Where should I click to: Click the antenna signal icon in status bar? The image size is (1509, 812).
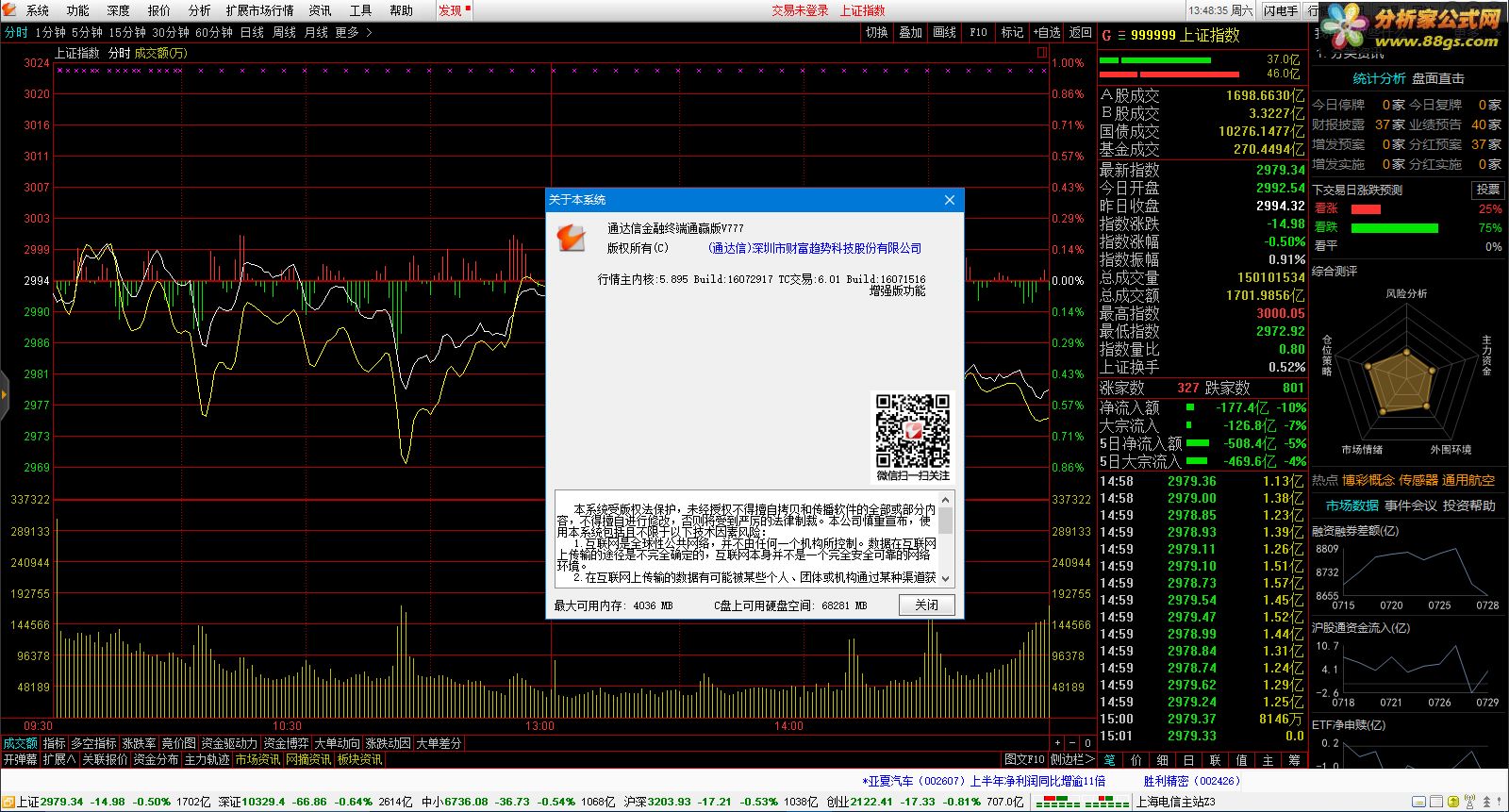coord(1469,802)
